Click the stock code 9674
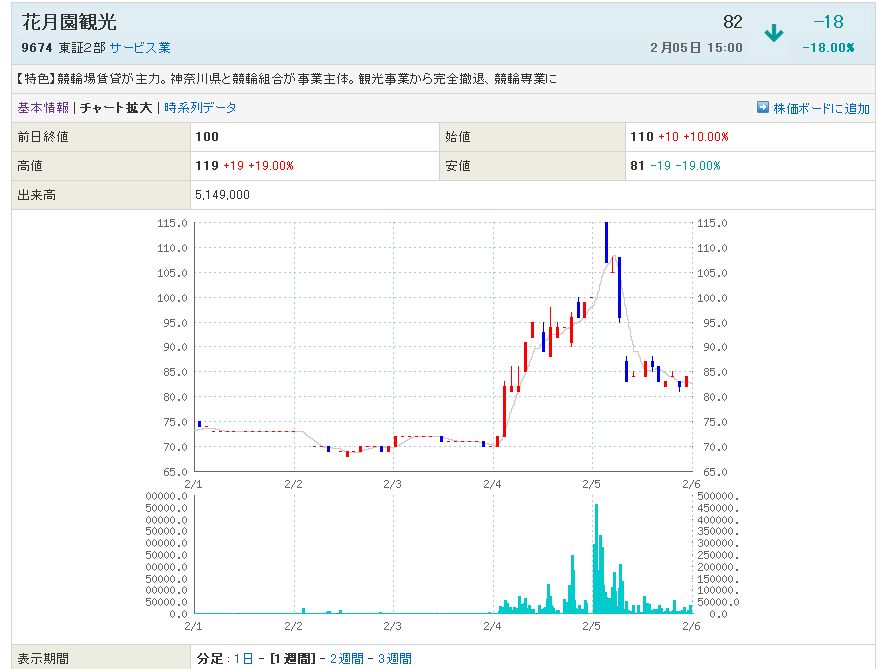Screen dimensions: 882x669 click(37, 48)
